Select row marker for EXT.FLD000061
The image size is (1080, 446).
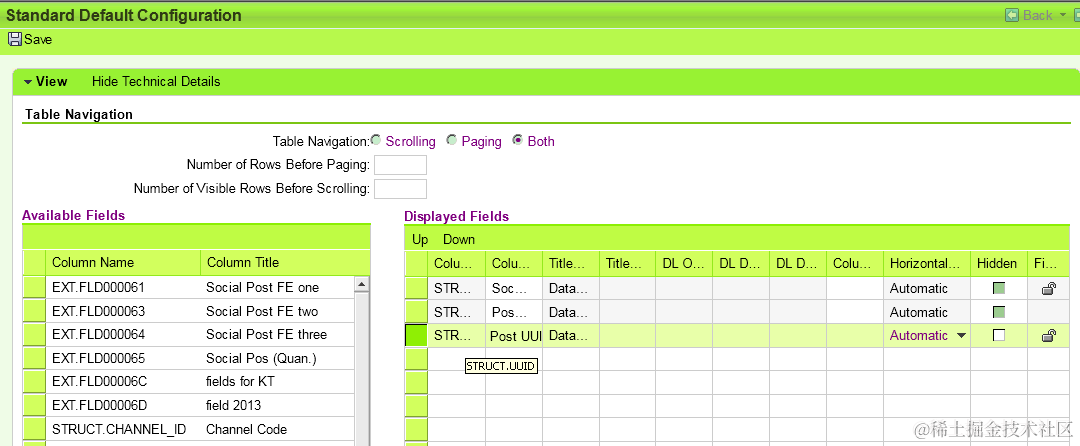tap(34, 288)
